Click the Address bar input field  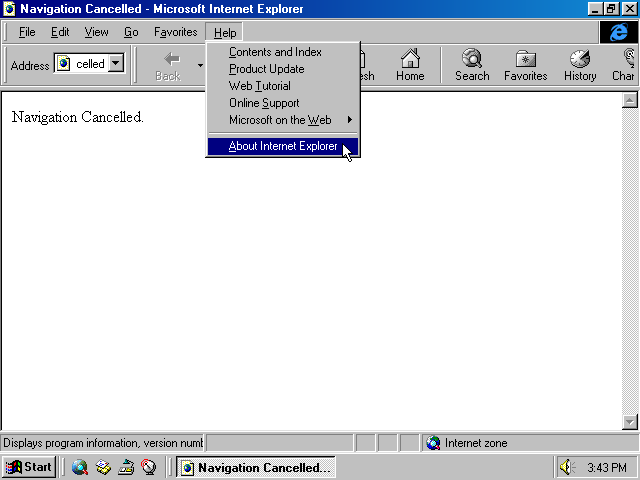tap(89, 63)
